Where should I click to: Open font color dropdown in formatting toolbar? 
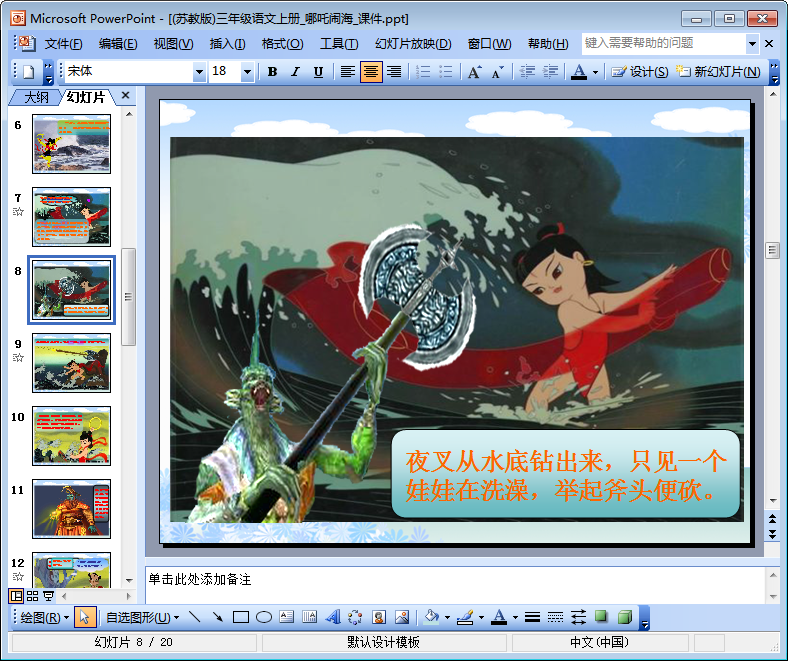tap(596, 72)
